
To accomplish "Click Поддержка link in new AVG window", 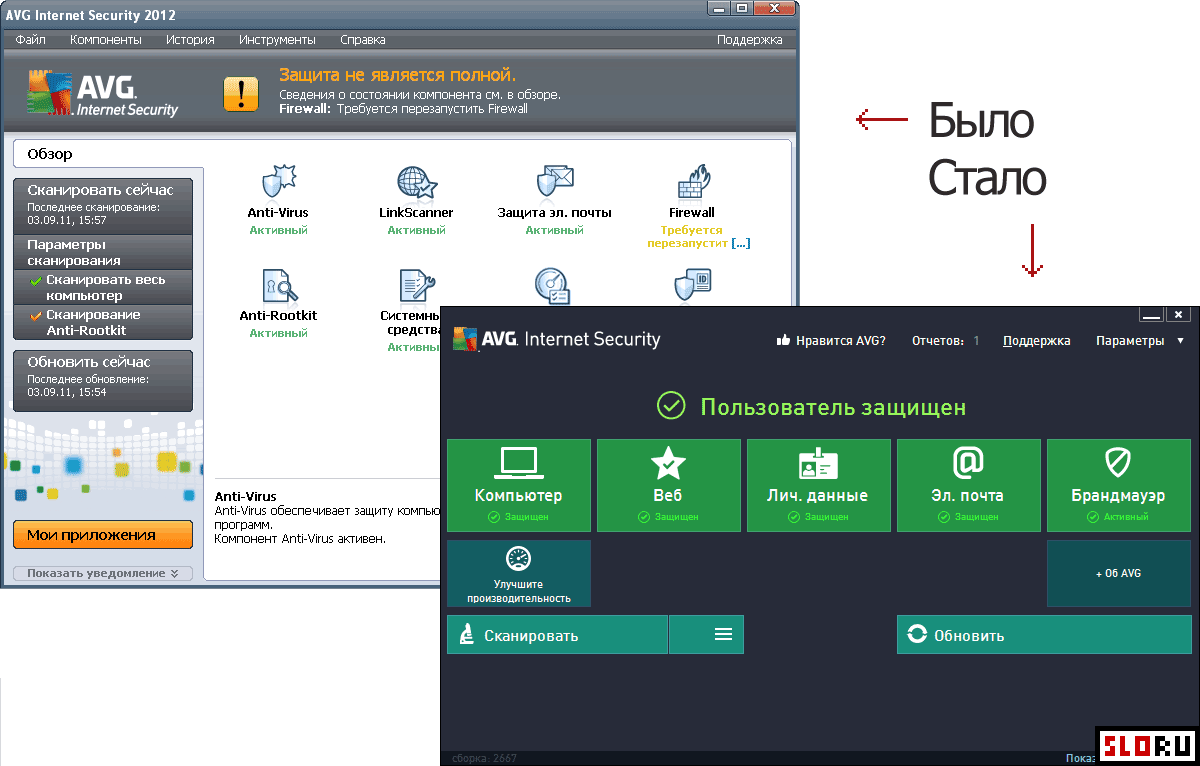I will [x=1037, y=341].
